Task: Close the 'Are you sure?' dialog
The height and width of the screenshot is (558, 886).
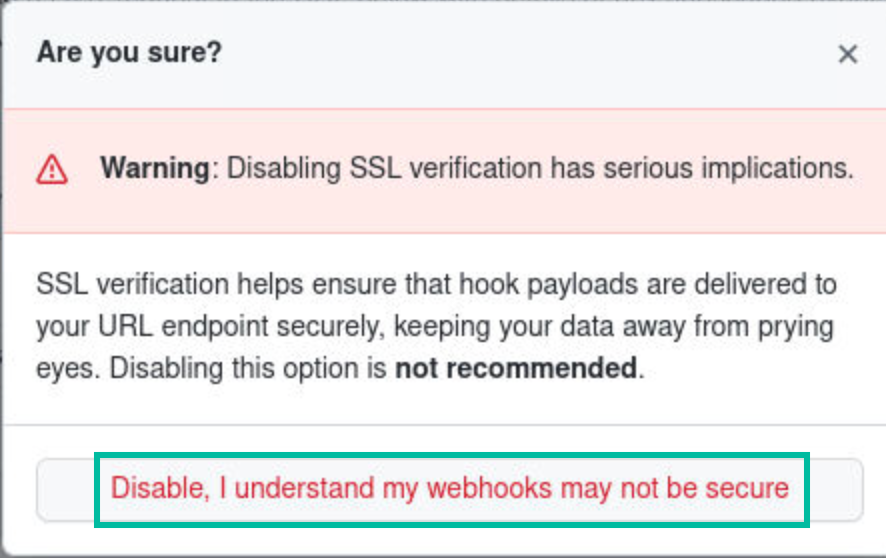Action: [x=848, y=54]
